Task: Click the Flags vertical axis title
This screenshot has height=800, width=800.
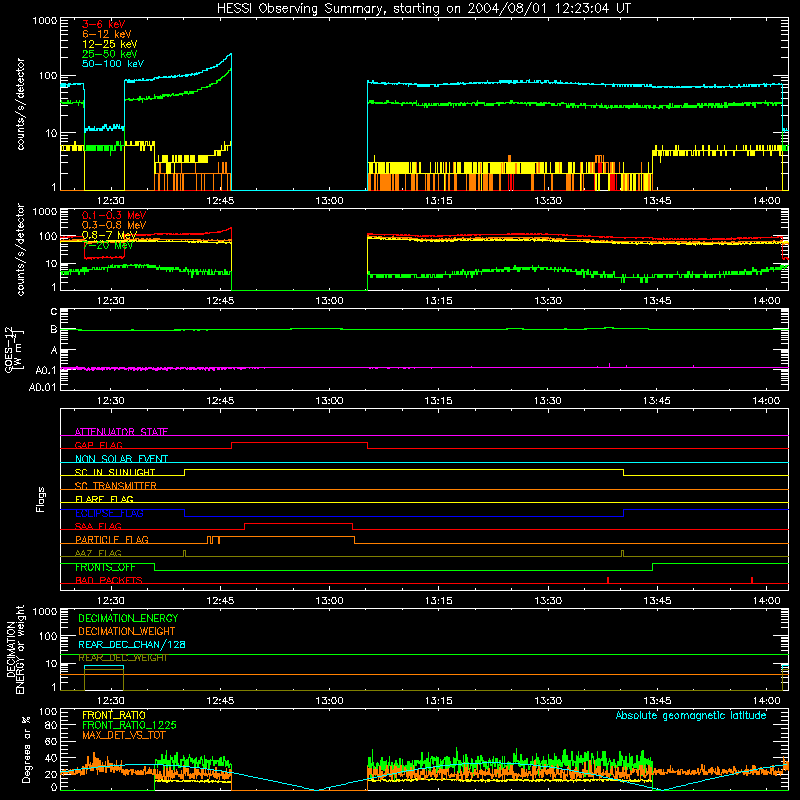Action: (41, 499)
